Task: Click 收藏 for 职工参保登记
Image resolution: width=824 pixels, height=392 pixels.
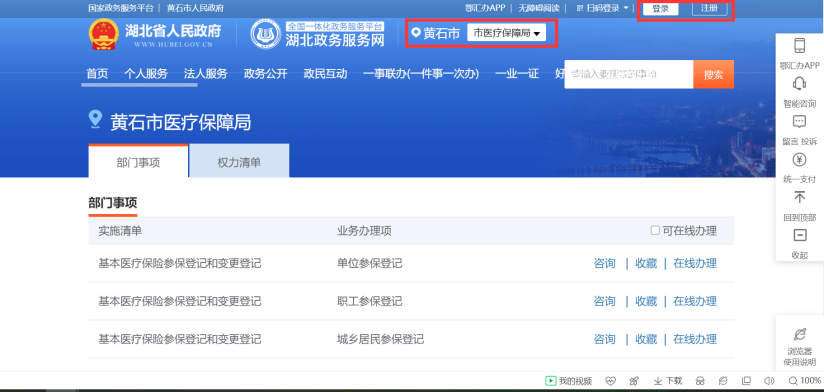Action: [646, 301]
